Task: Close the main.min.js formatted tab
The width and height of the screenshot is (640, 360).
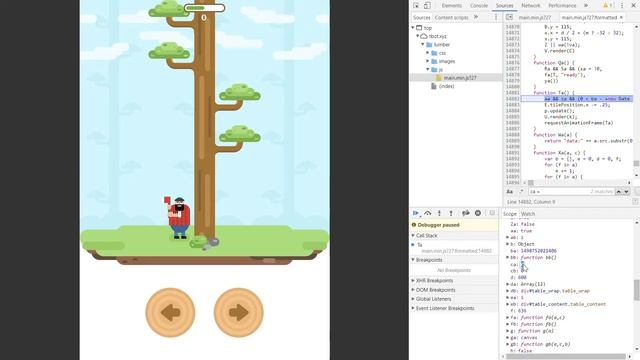Action: point(621,18)
